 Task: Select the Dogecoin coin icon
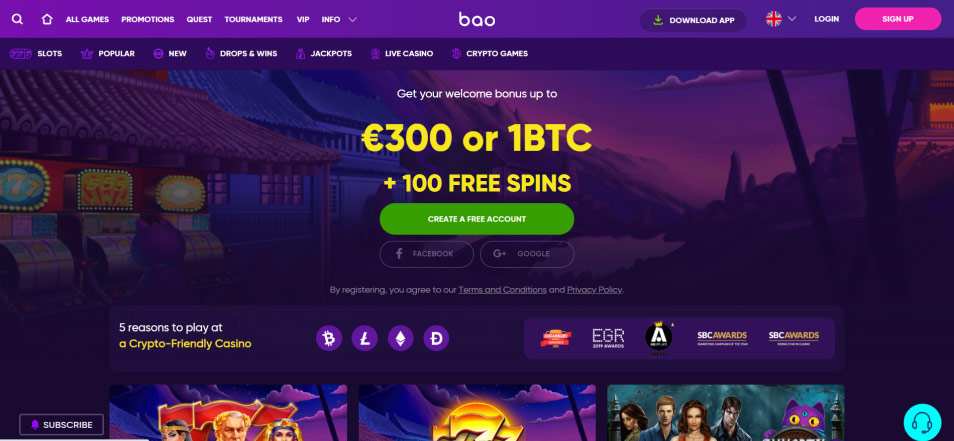(x=436, y=338)
